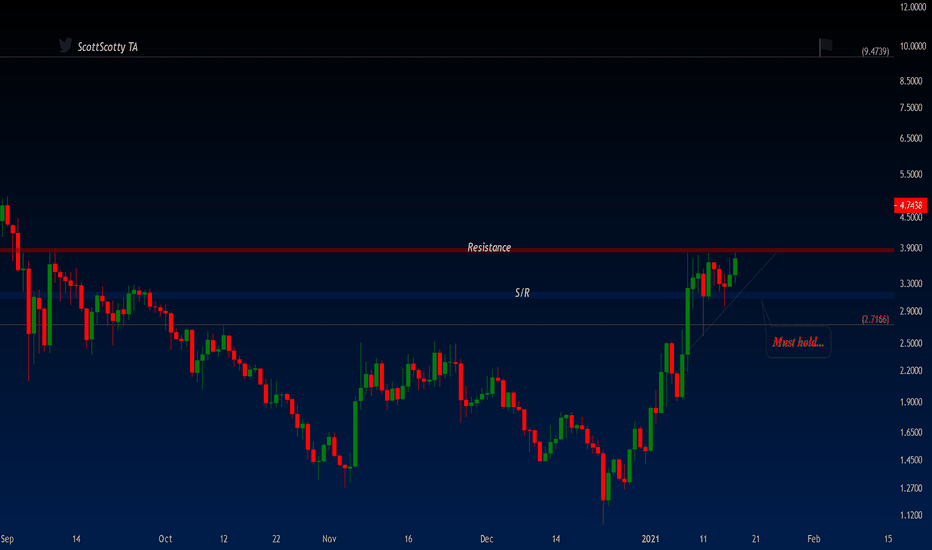Click the 1.6500 price axis label
This screenshot has height=550, width=932.
coord(911,432)
